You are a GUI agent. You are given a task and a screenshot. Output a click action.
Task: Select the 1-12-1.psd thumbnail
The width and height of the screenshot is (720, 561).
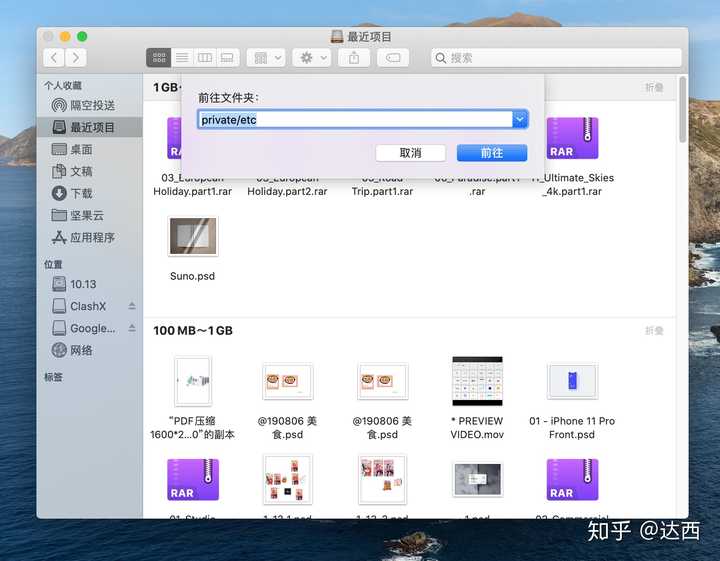tap(287, 479)
